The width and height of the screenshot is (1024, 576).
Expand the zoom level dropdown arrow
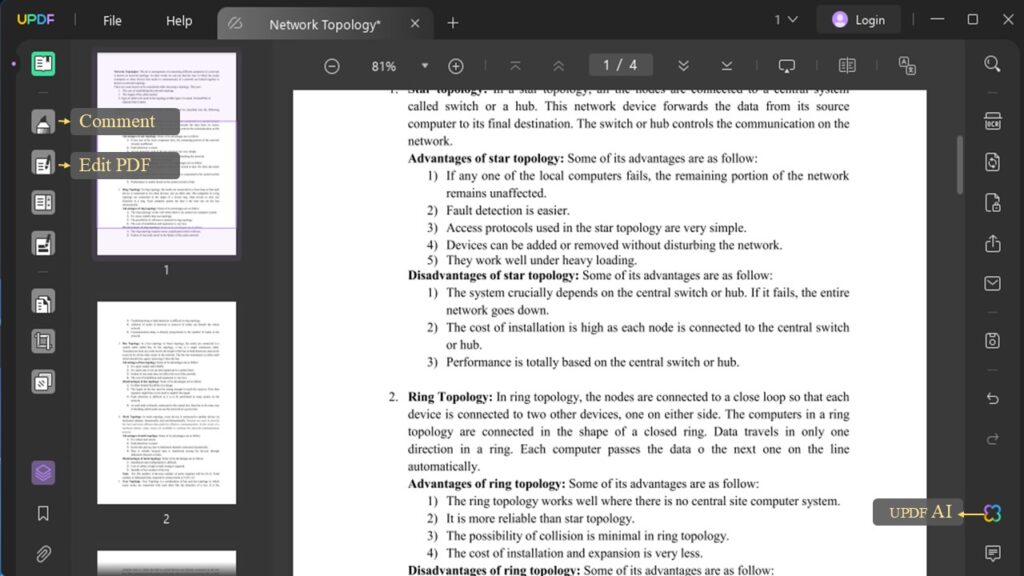click(424, 66)
